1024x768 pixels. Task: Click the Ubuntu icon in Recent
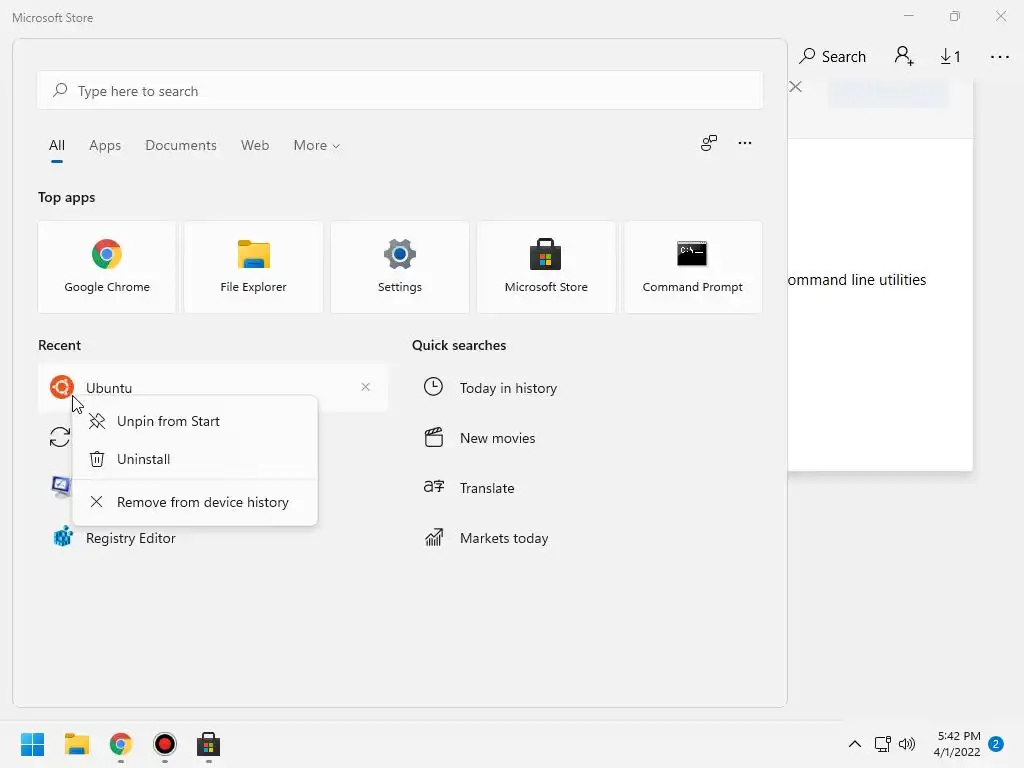pos(62,387)
